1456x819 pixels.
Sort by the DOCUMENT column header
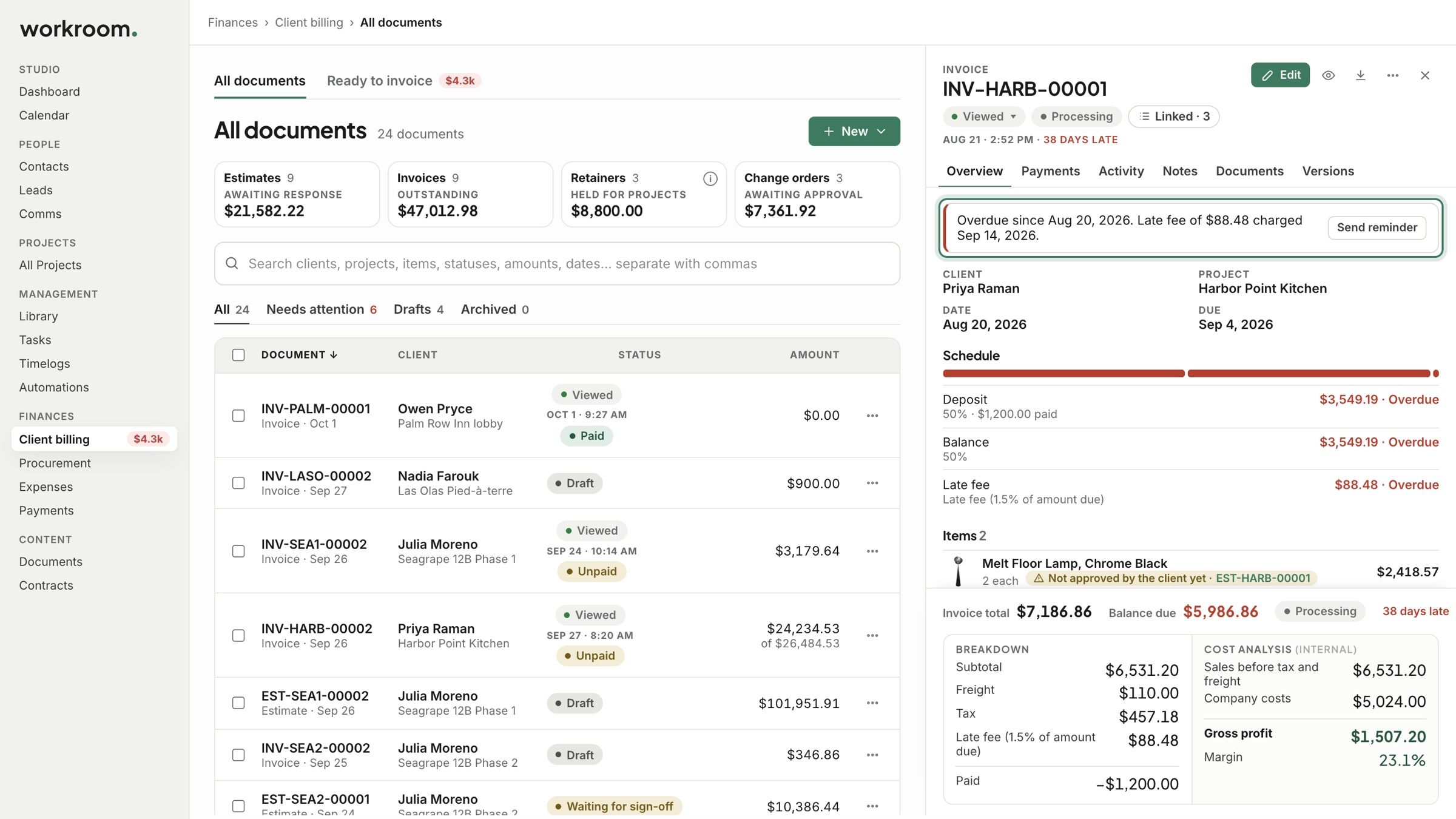[299, 355]
